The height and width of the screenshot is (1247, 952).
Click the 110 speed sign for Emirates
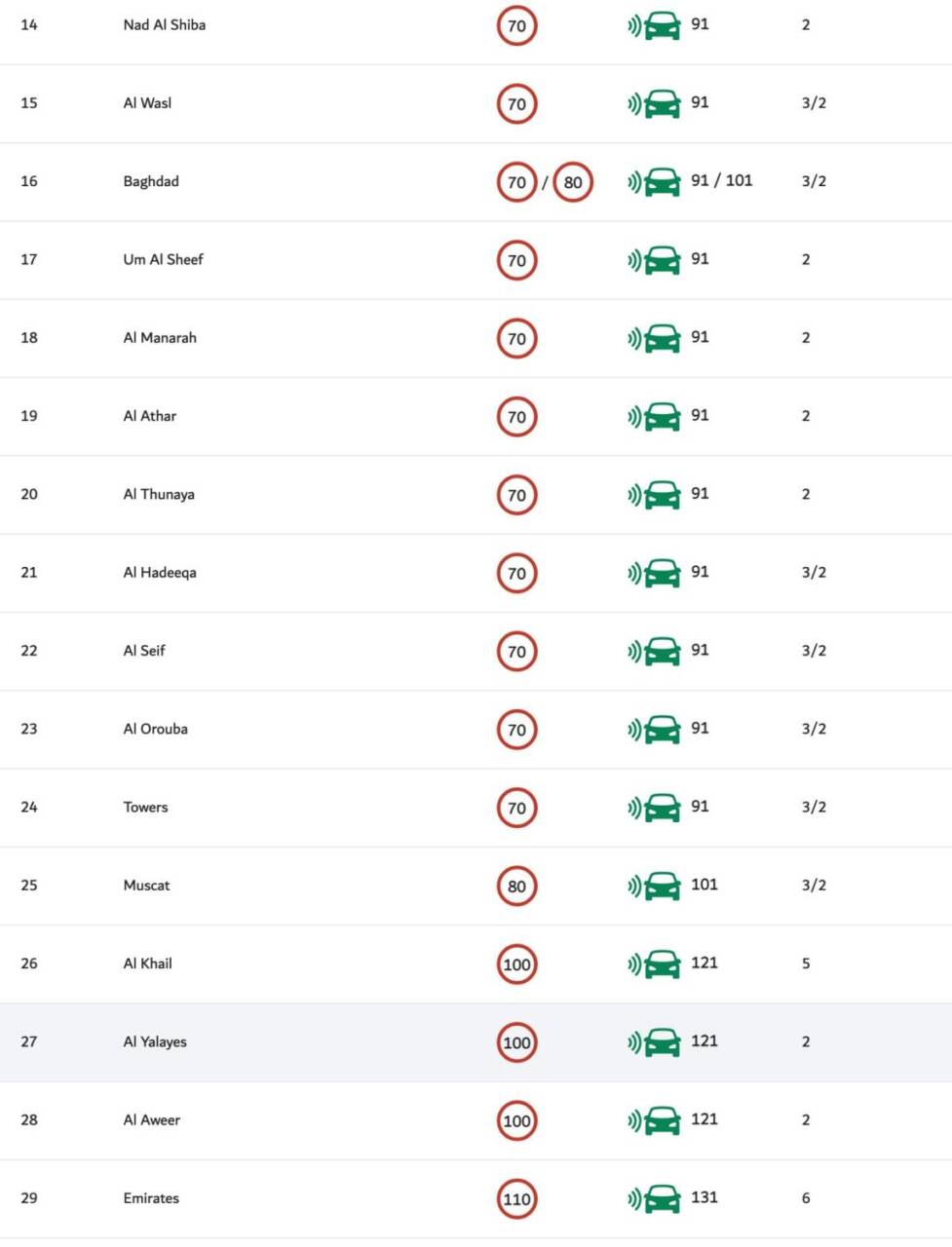click(516, 1199)
